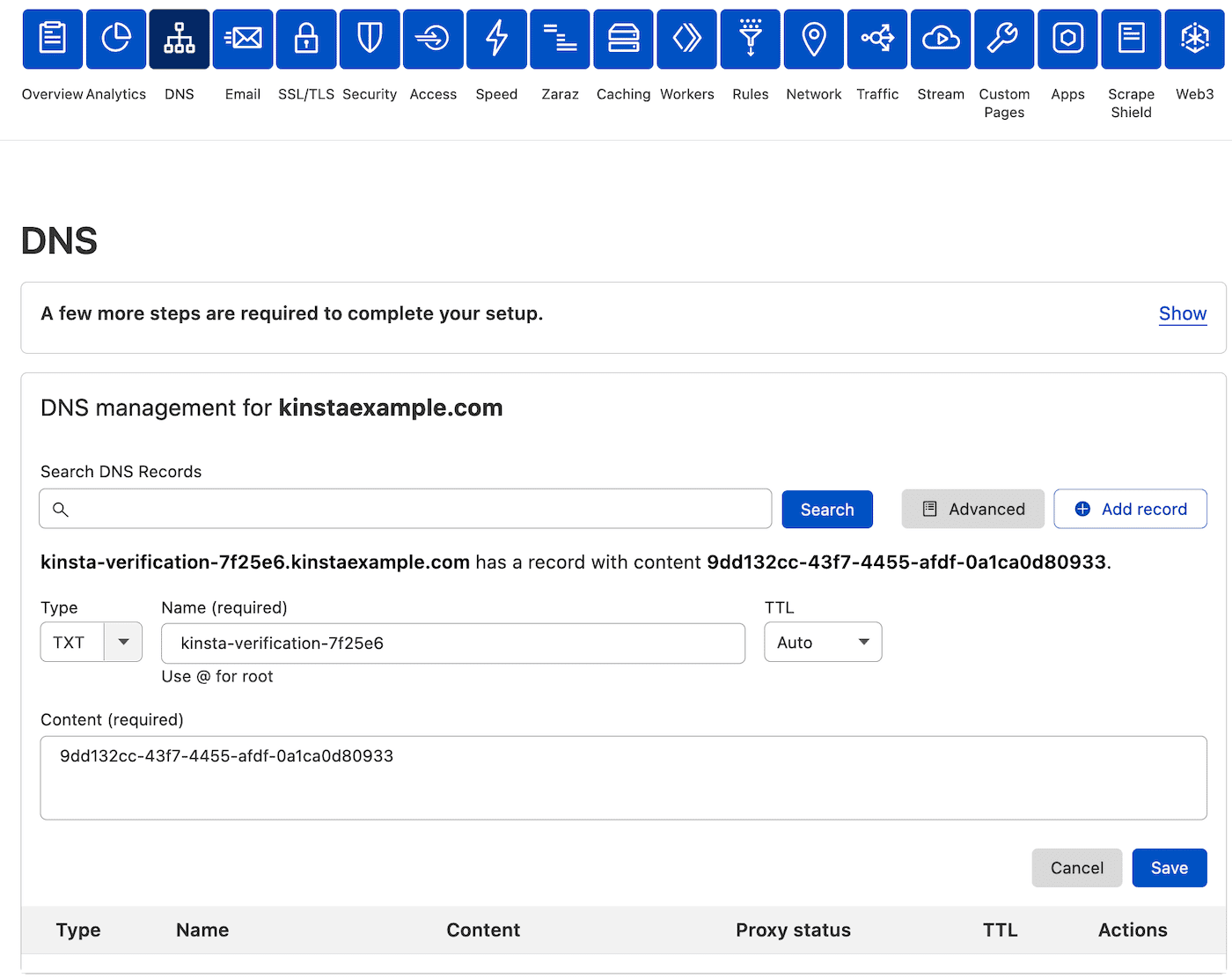Open the record Type dropdown showing TXT

[91, 642]
